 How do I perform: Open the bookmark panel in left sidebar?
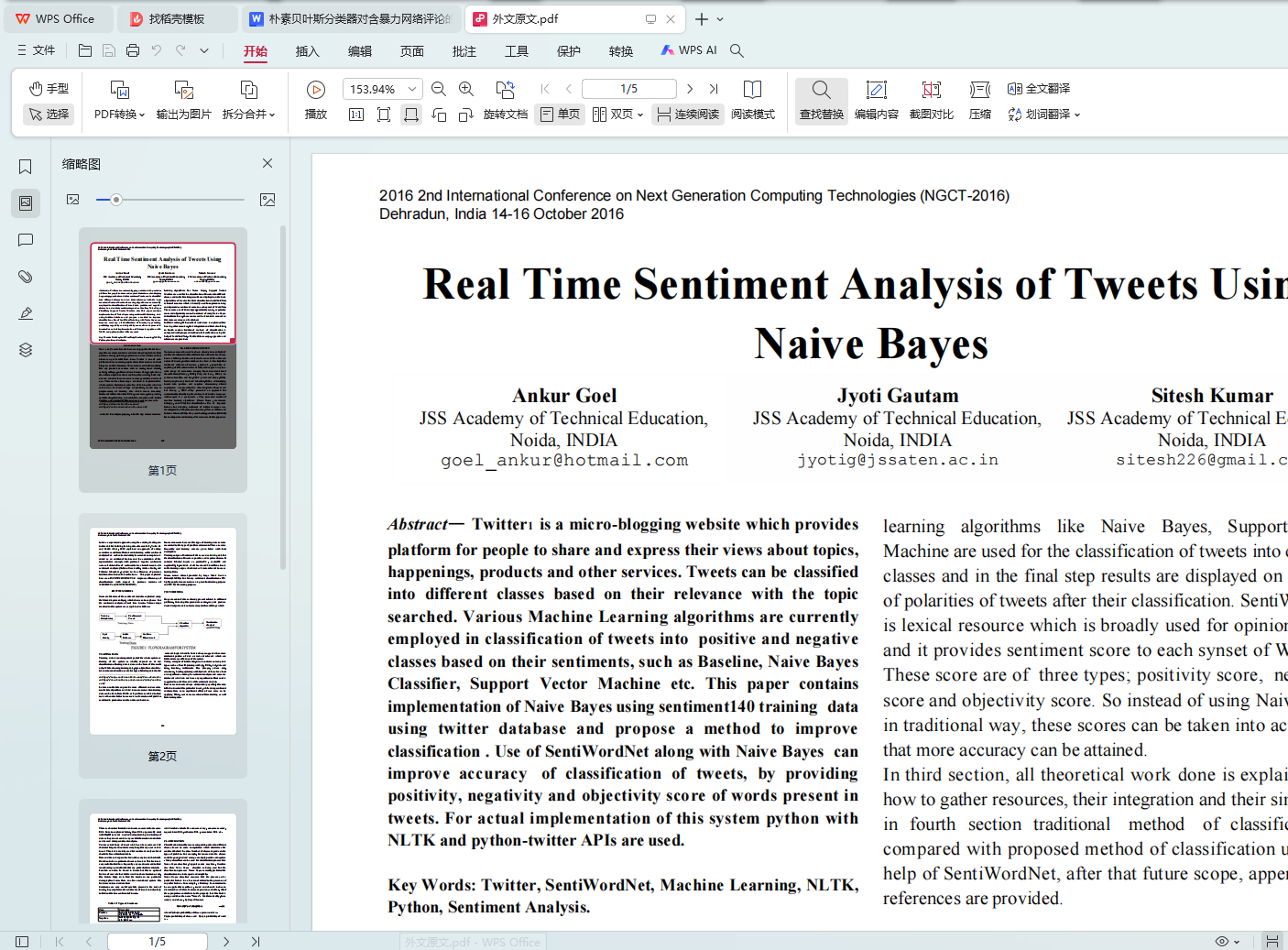(26, 167)
